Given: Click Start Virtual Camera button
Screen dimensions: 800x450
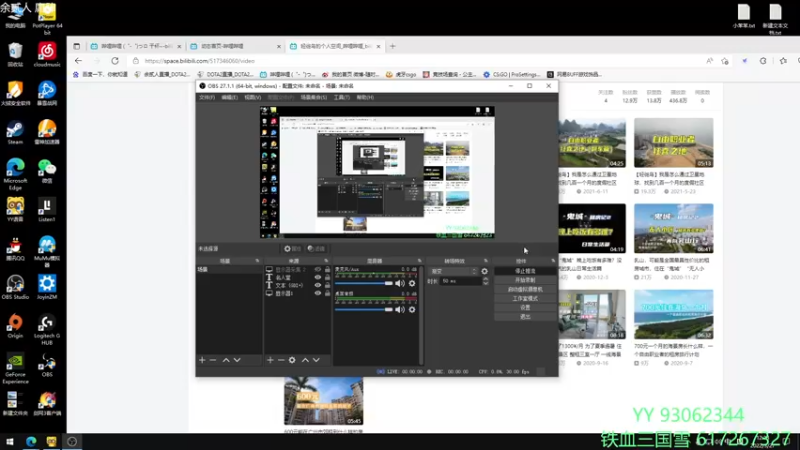Looking at the screenshot, I should click(525, 289).
